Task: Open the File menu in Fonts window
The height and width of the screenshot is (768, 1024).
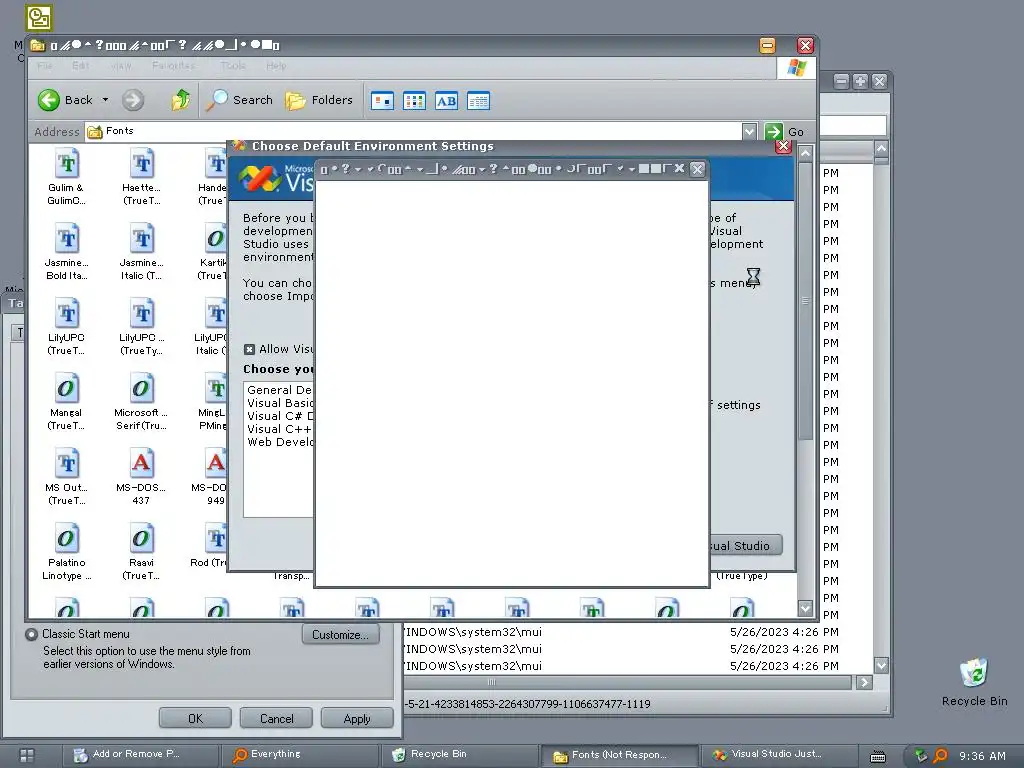Action: tap(45, 66)
